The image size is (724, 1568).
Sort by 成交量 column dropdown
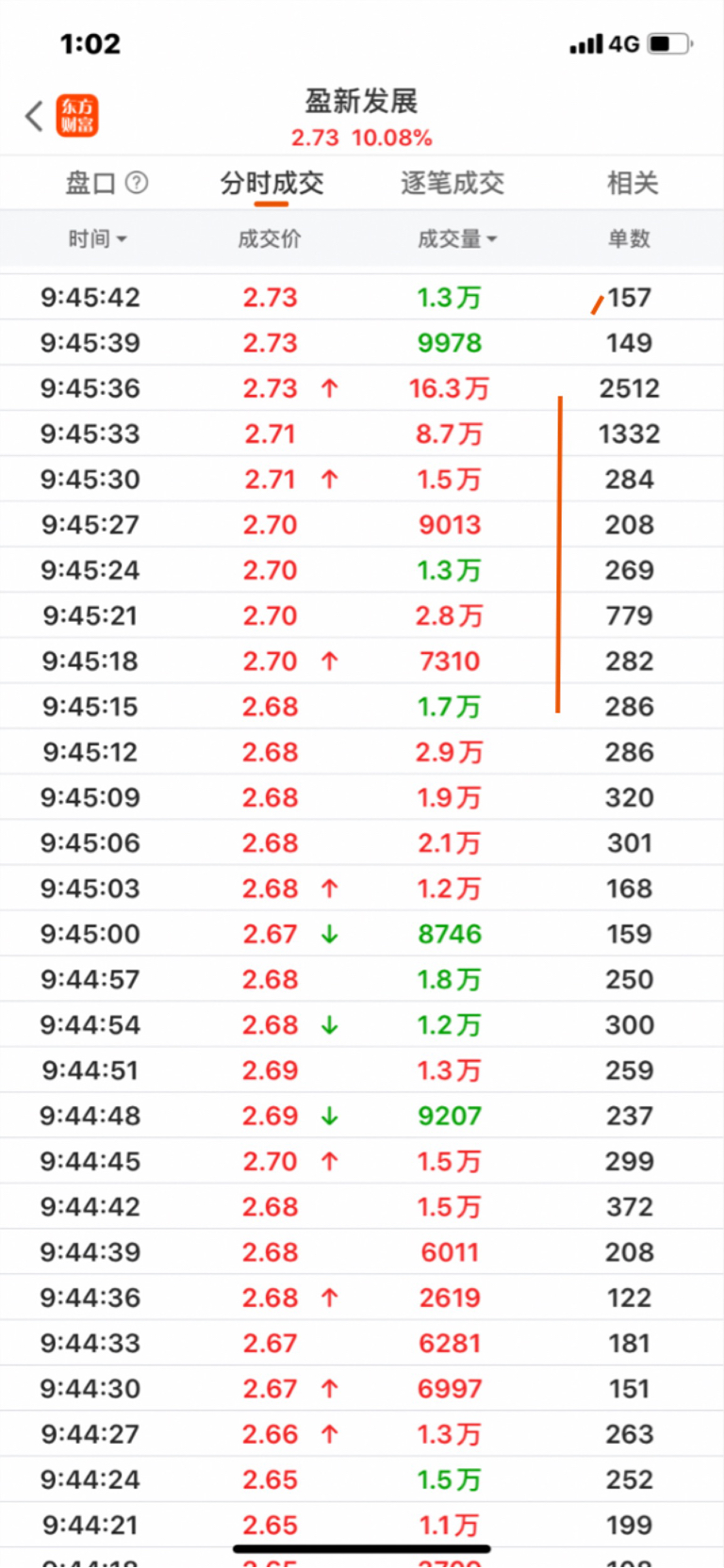(456, 239)
